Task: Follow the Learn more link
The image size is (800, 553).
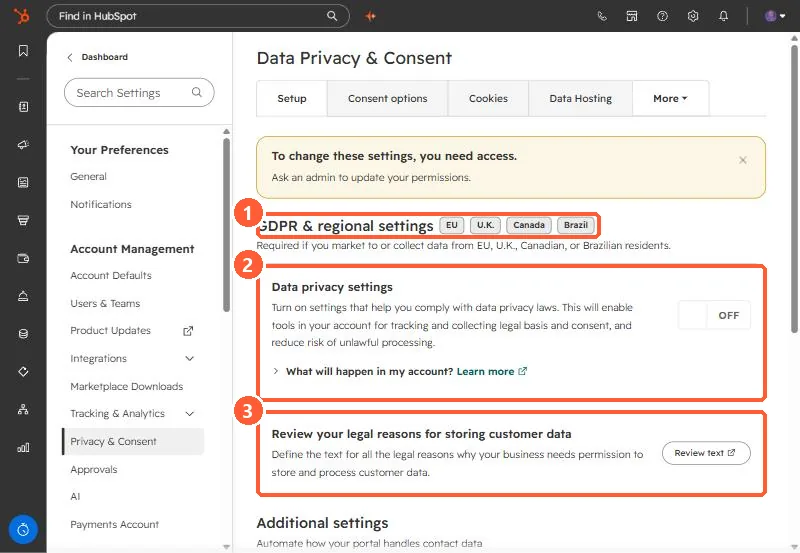Action: (x=492, y=371)
